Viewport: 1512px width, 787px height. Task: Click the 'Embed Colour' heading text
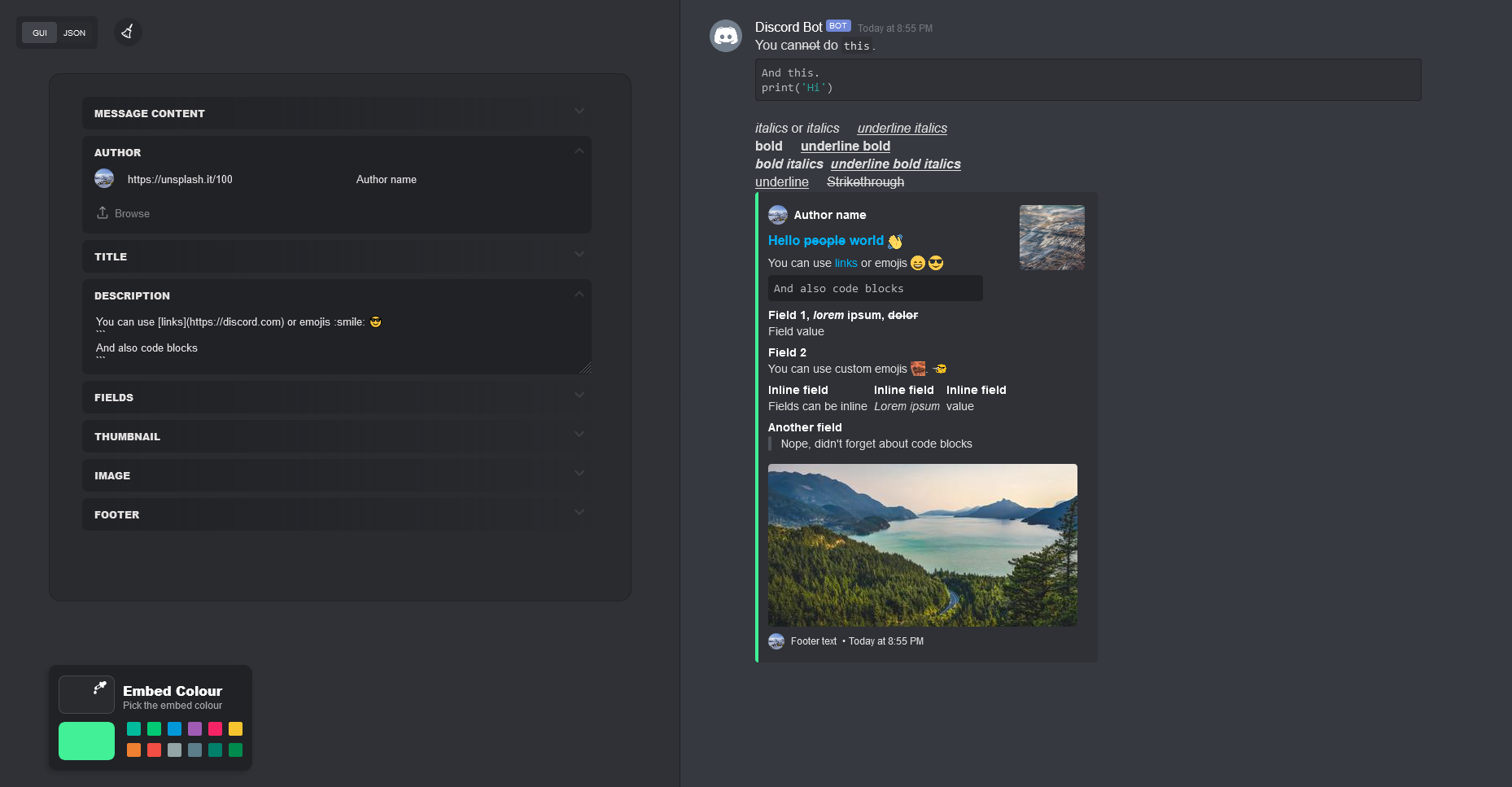173,691
